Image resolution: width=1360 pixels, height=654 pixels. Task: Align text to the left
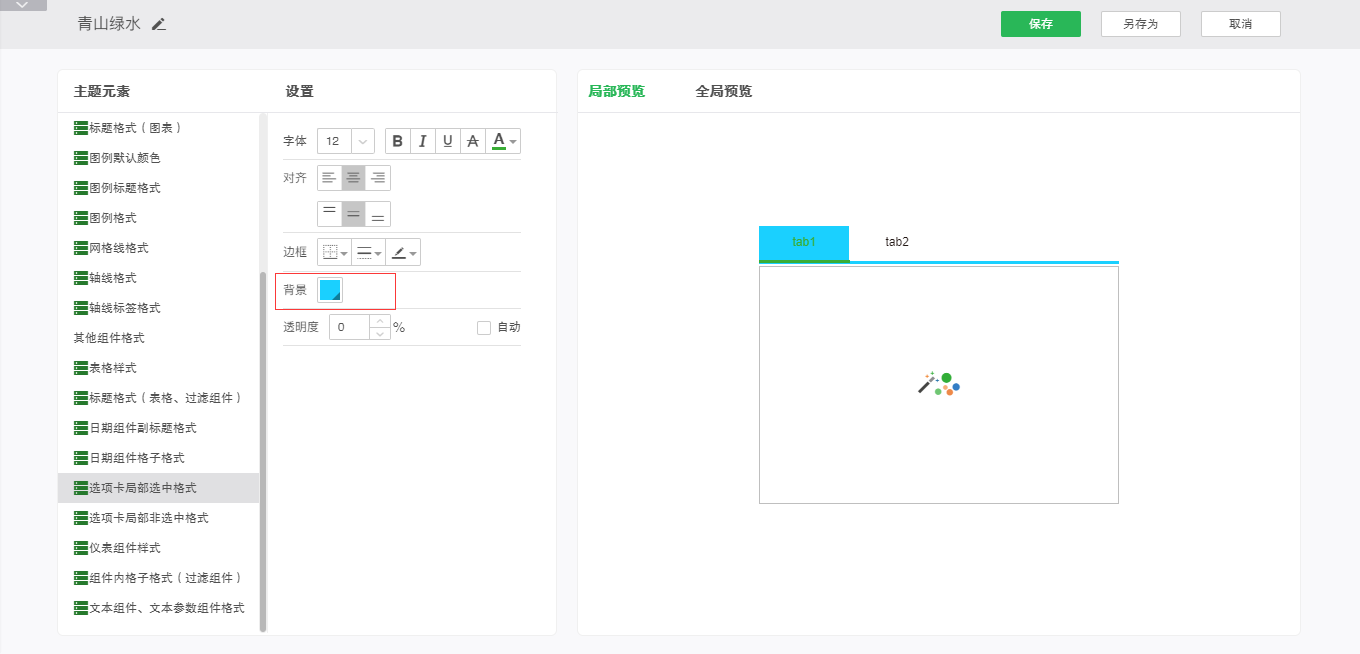pos(329,178)
